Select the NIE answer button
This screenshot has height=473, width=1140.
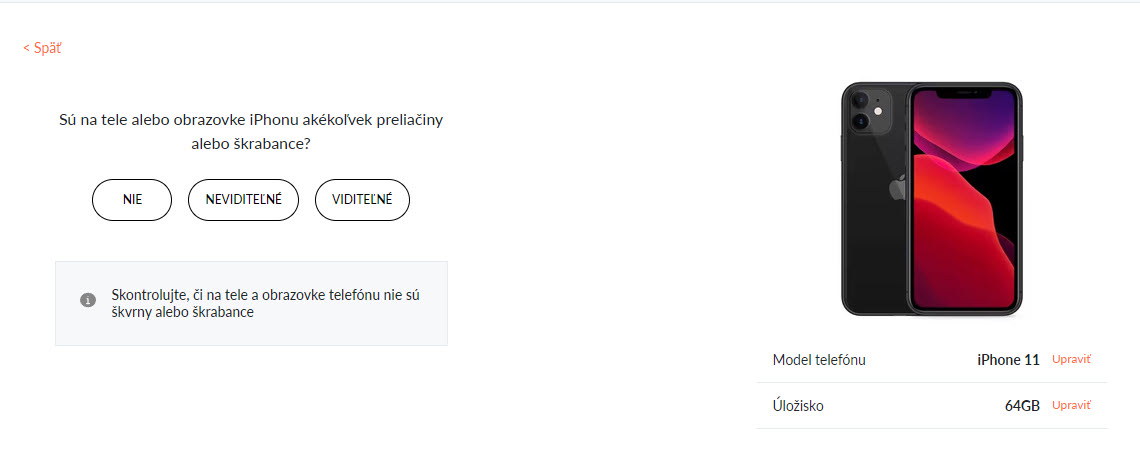(132, 200)
